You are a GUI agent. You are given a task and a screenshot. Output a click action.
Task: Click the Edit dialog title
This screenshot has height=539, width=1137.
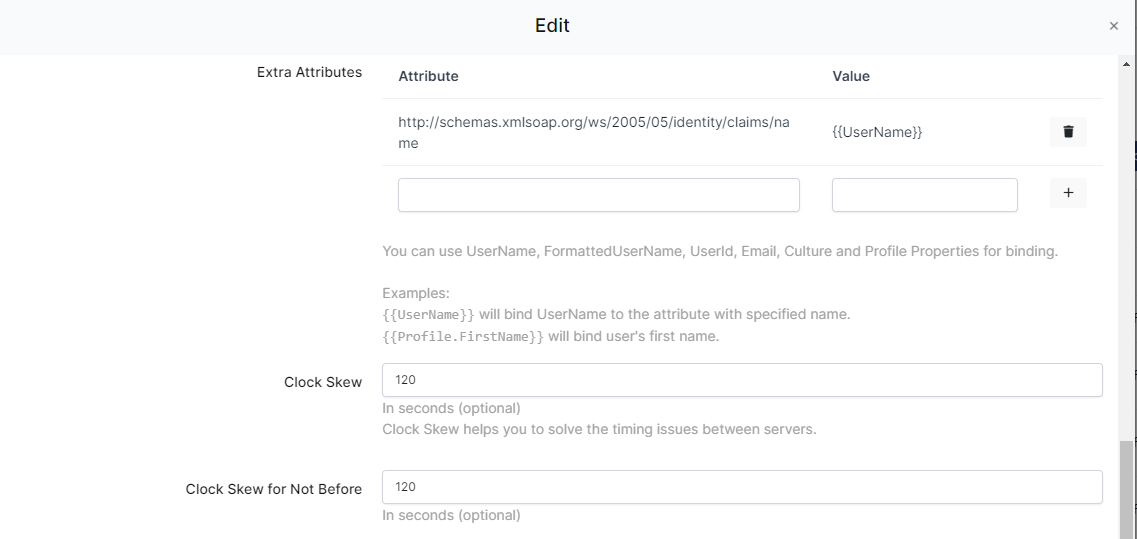click(552, 26)
